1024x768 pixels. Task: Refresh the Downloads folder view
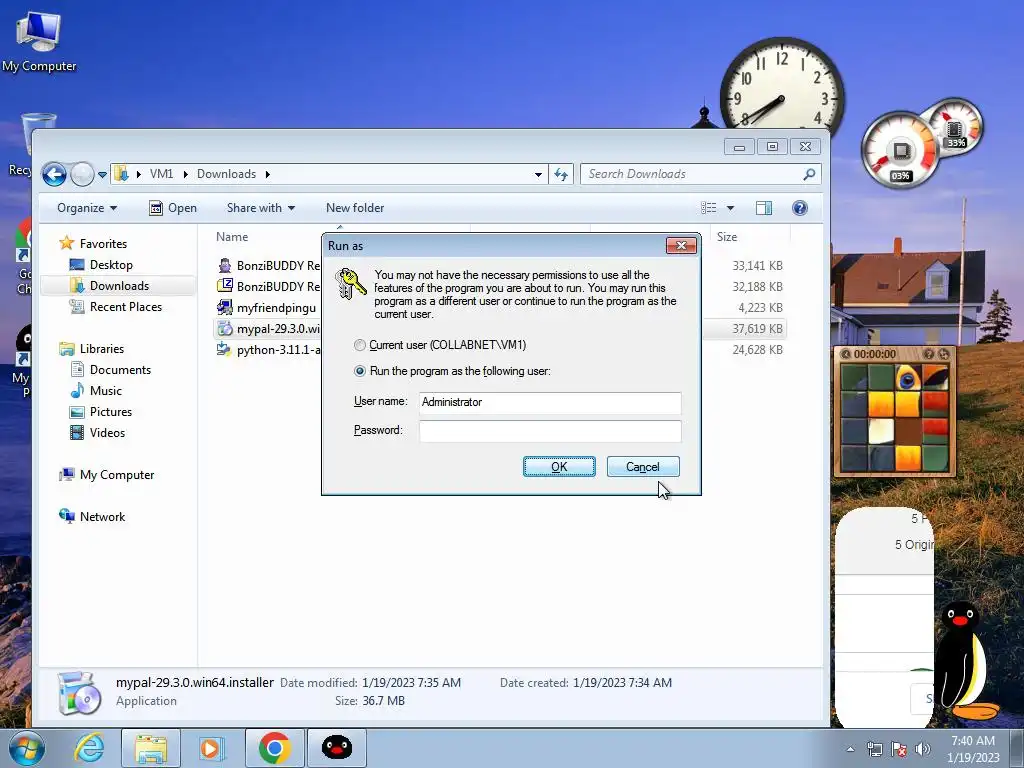coord(560,174)
